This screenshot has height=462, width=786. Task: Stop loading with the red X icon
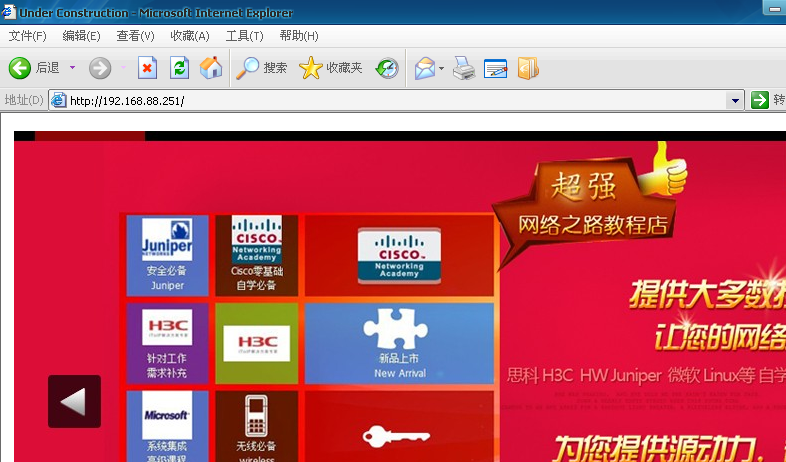(x=147, y=68)
